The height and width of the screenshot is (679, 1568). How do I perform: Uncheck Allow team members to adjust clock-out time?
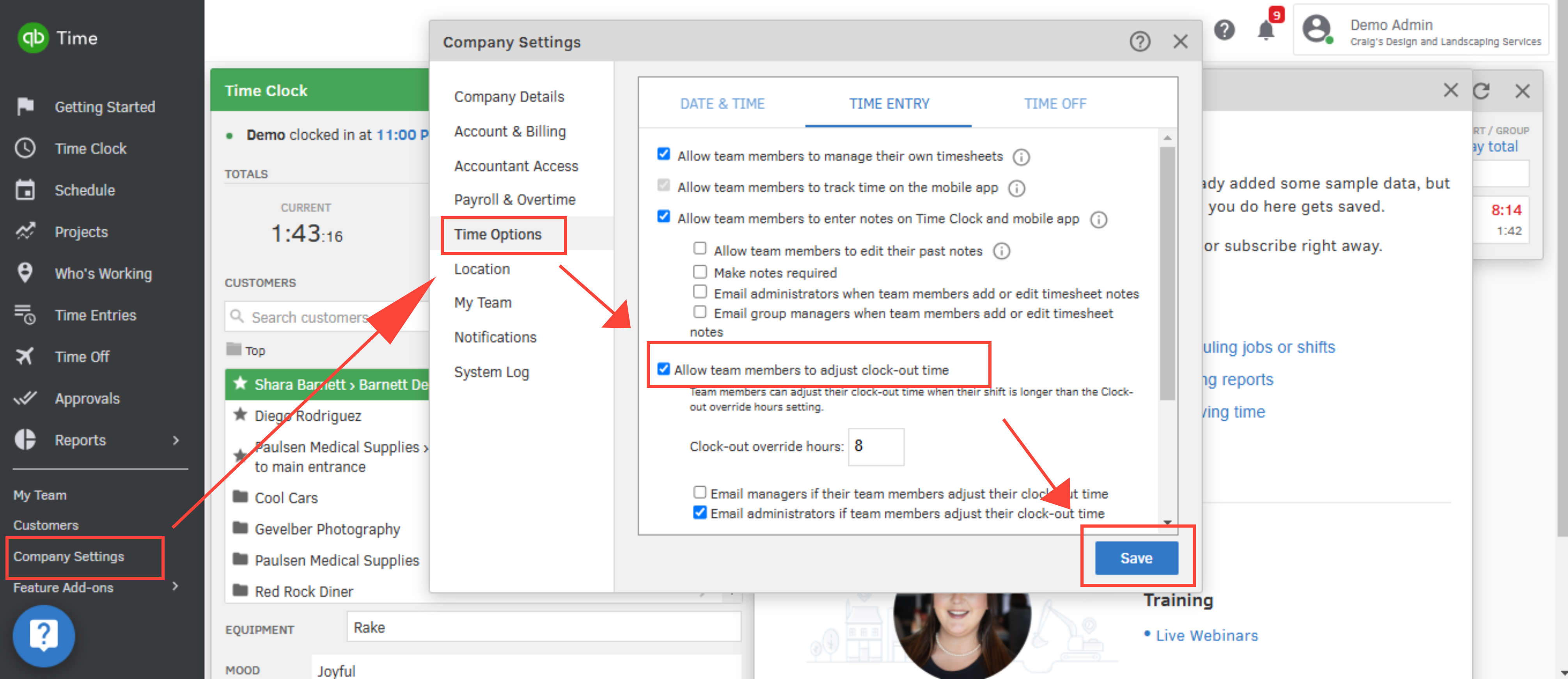point(663,369)
